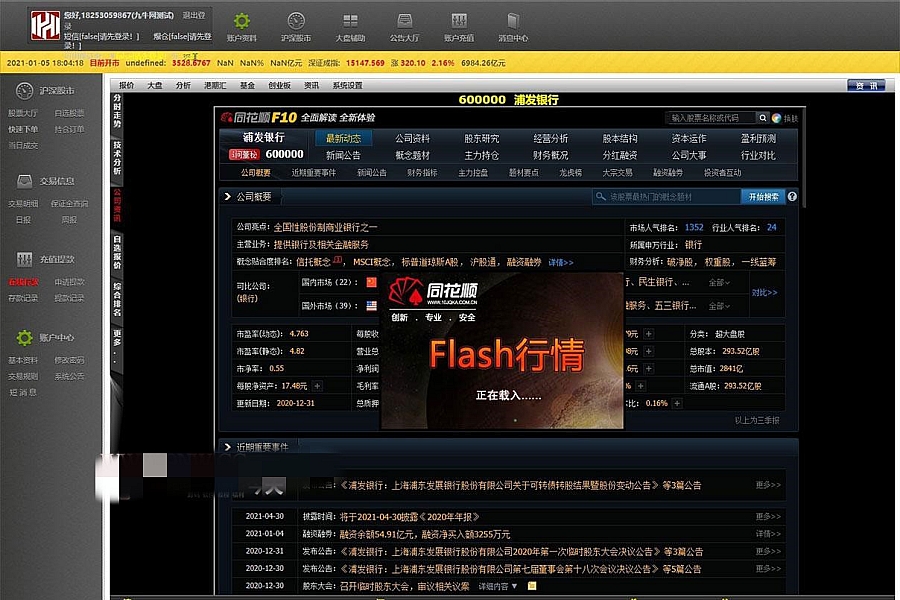Click the 600000 浦发银行 yellow title
Screen dimensions: 900x600
[x=509, y=100]
